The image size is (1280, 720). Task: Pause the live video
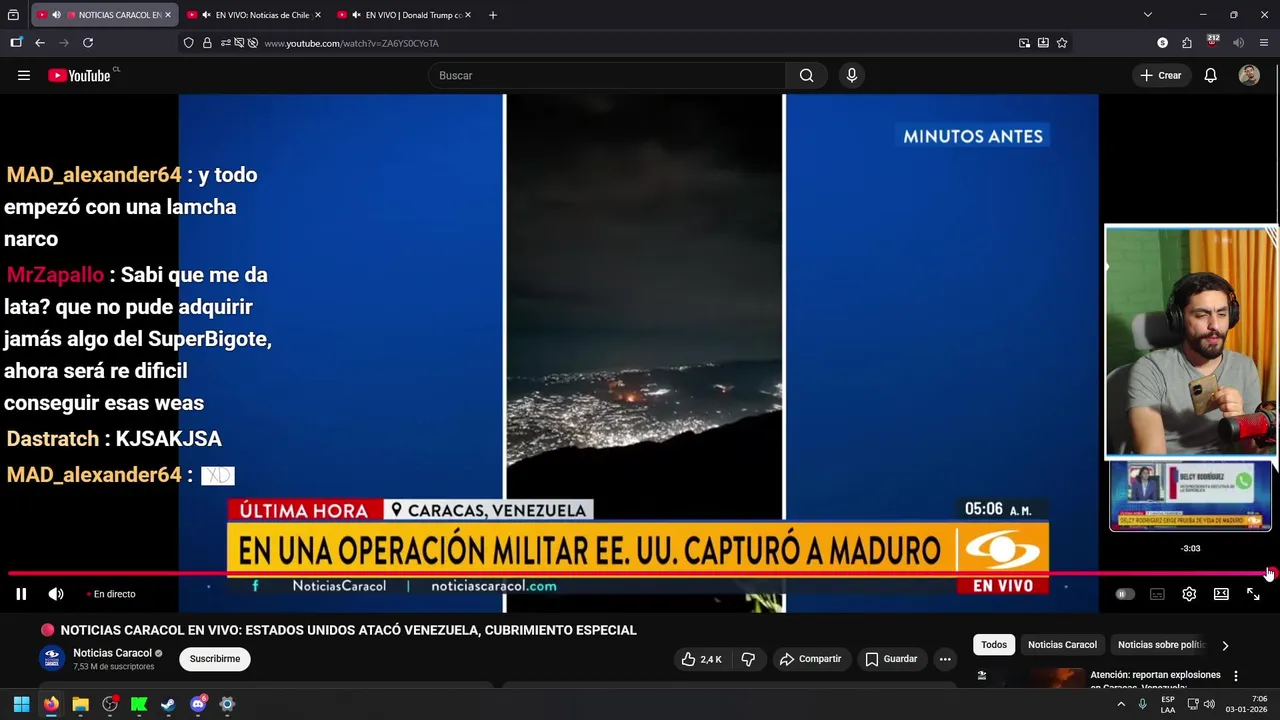tap(21, 594)
